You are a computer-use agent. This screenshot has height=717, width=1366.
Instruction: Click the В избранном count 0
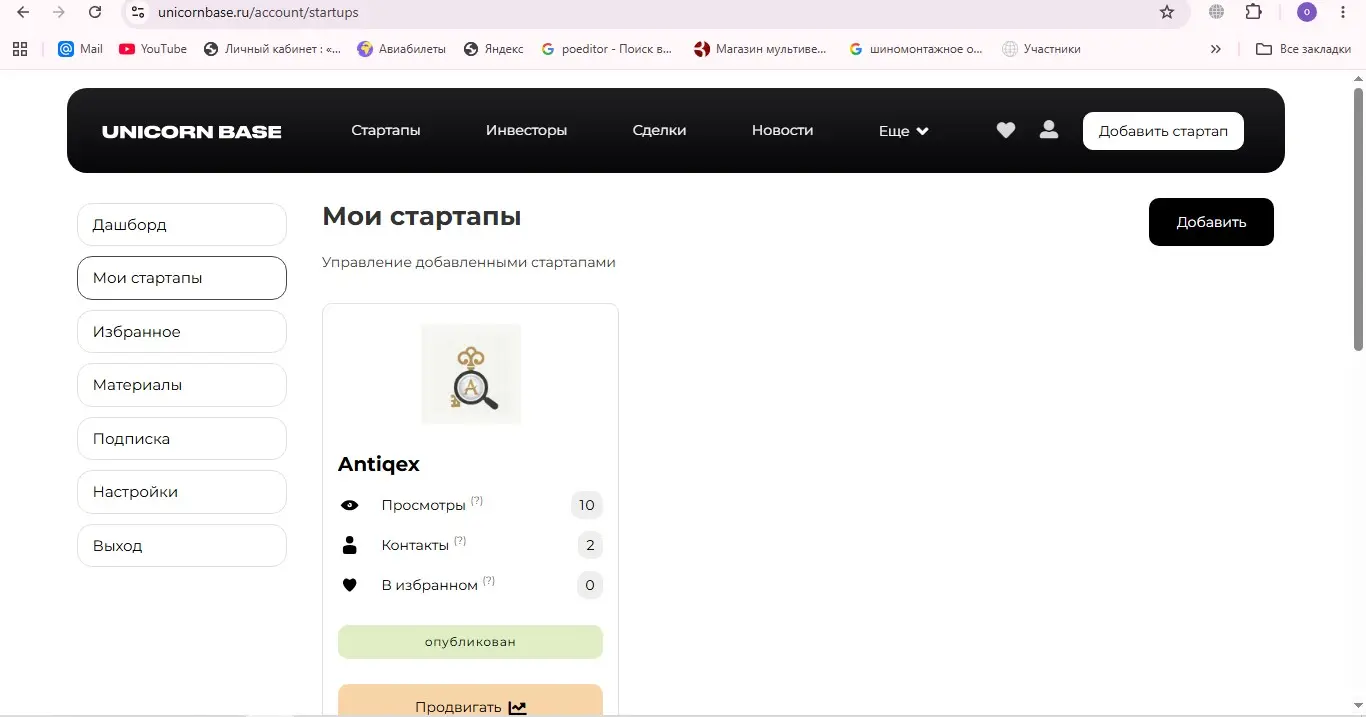tap(590, 585)
